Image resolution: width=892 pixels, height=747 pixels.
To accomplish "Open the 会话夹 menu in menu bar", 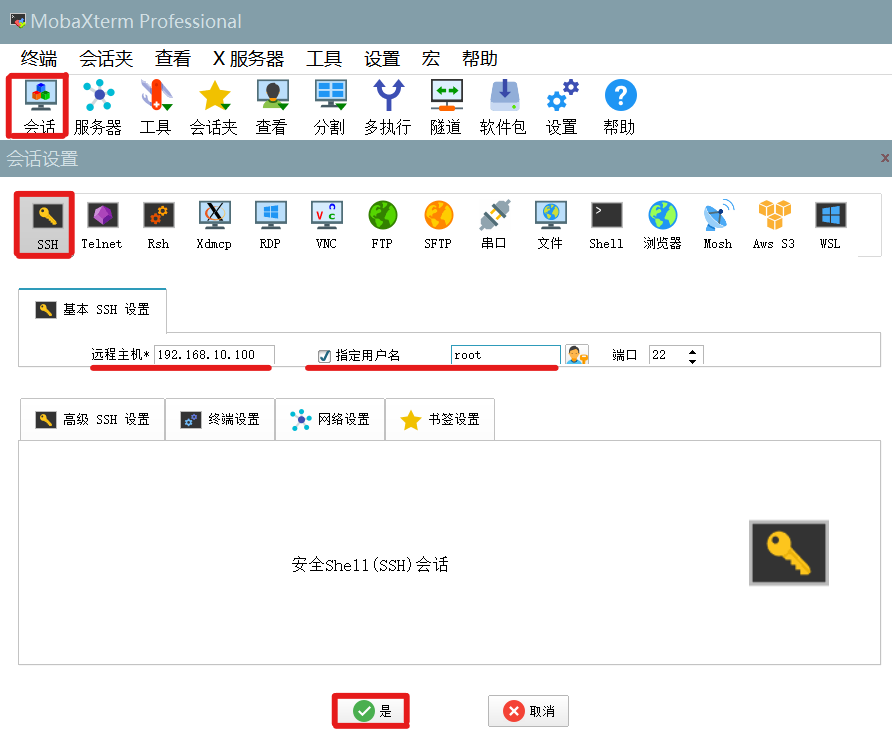I will 106,59.
